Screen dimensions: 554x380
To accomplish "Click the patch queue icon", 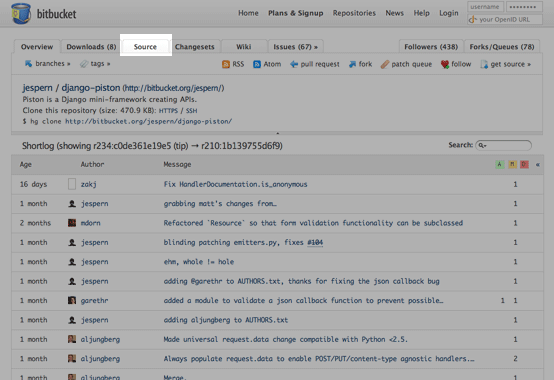I will [x=384, y=64].
